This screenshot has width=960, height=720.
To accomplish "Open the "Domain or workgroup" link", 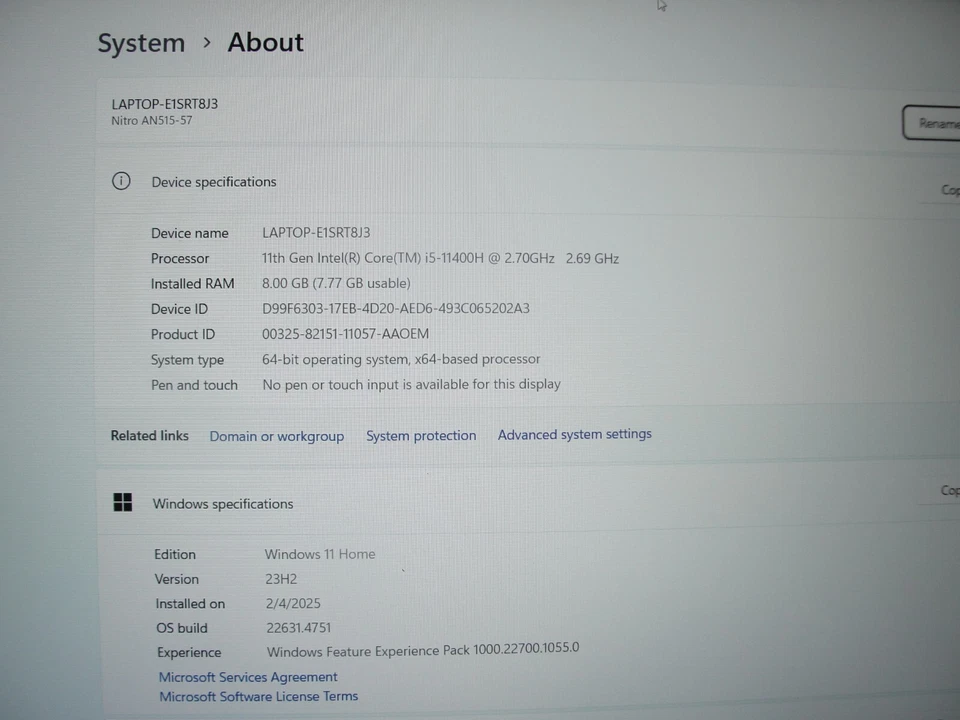I will [276, 436].
